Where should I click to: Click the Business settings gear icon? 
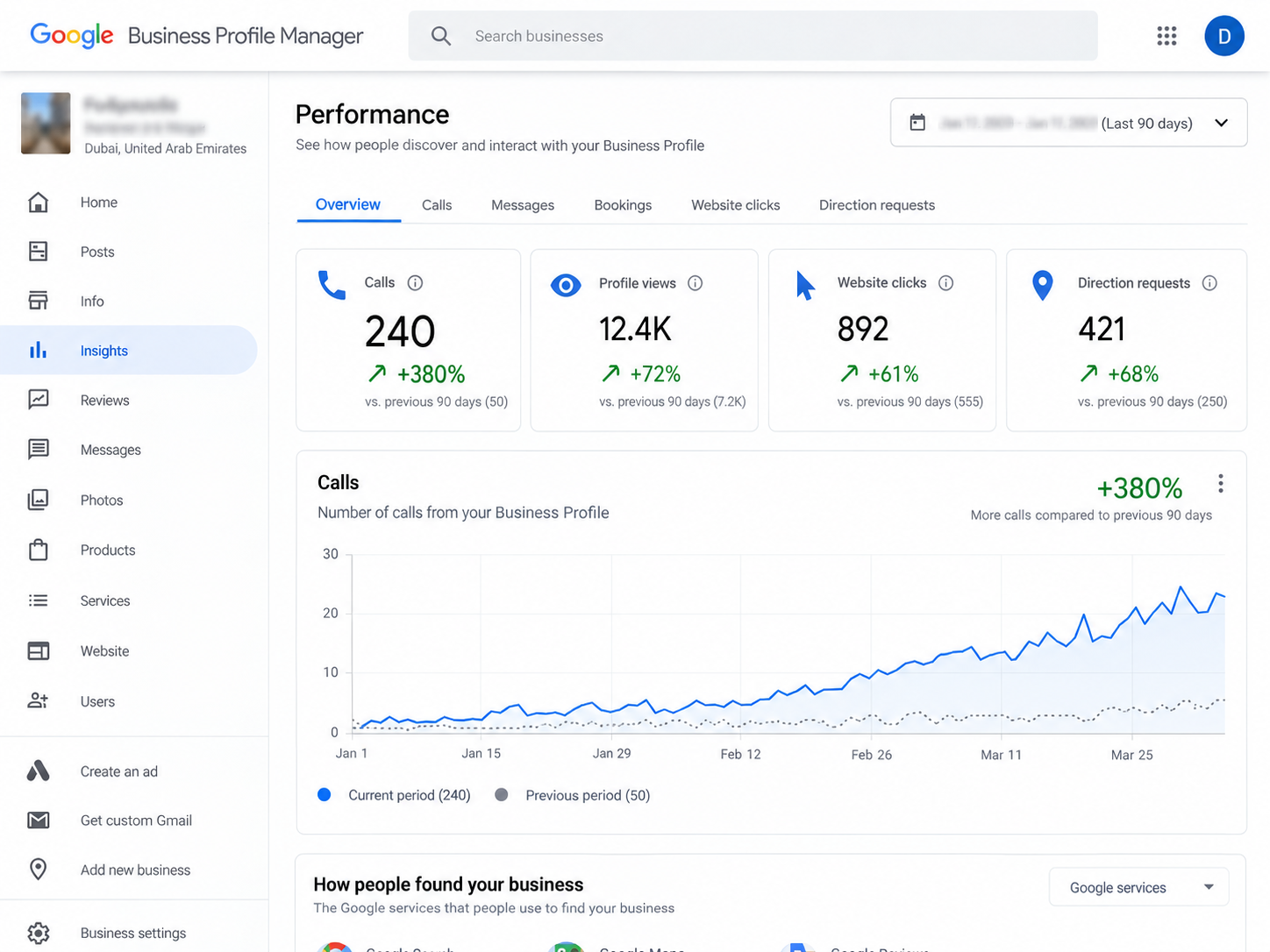click(x=38, y=933)
